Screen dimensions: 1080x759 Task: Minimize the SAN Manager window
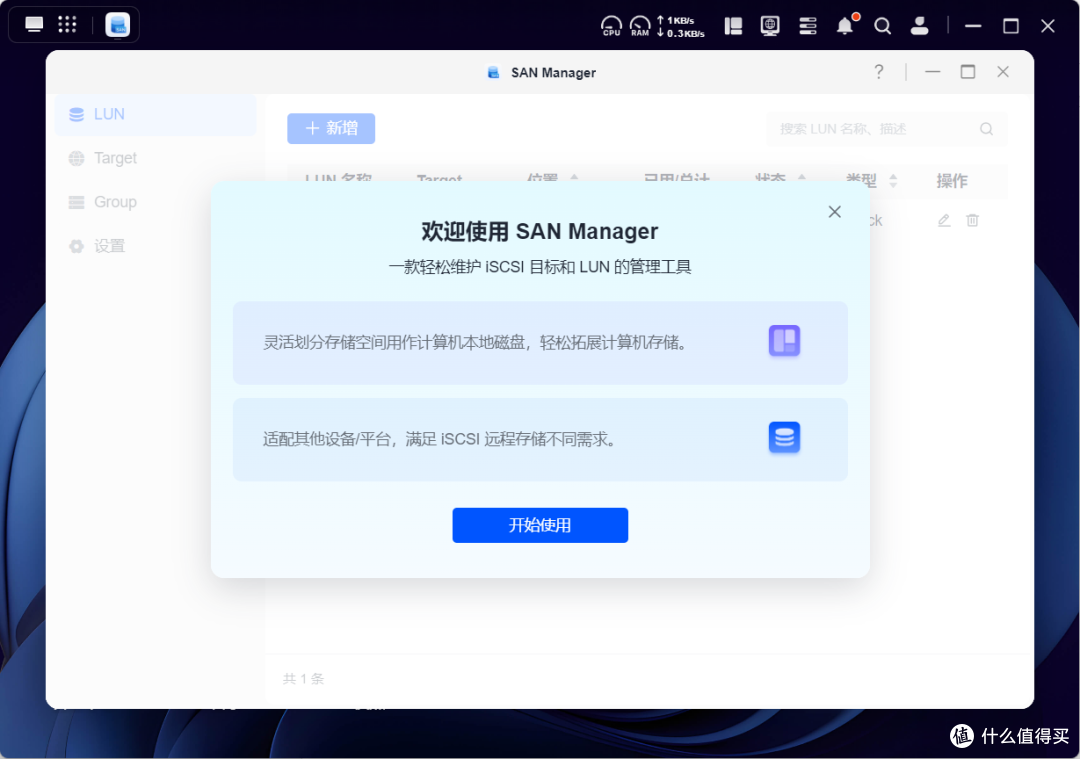coord(933,72)
